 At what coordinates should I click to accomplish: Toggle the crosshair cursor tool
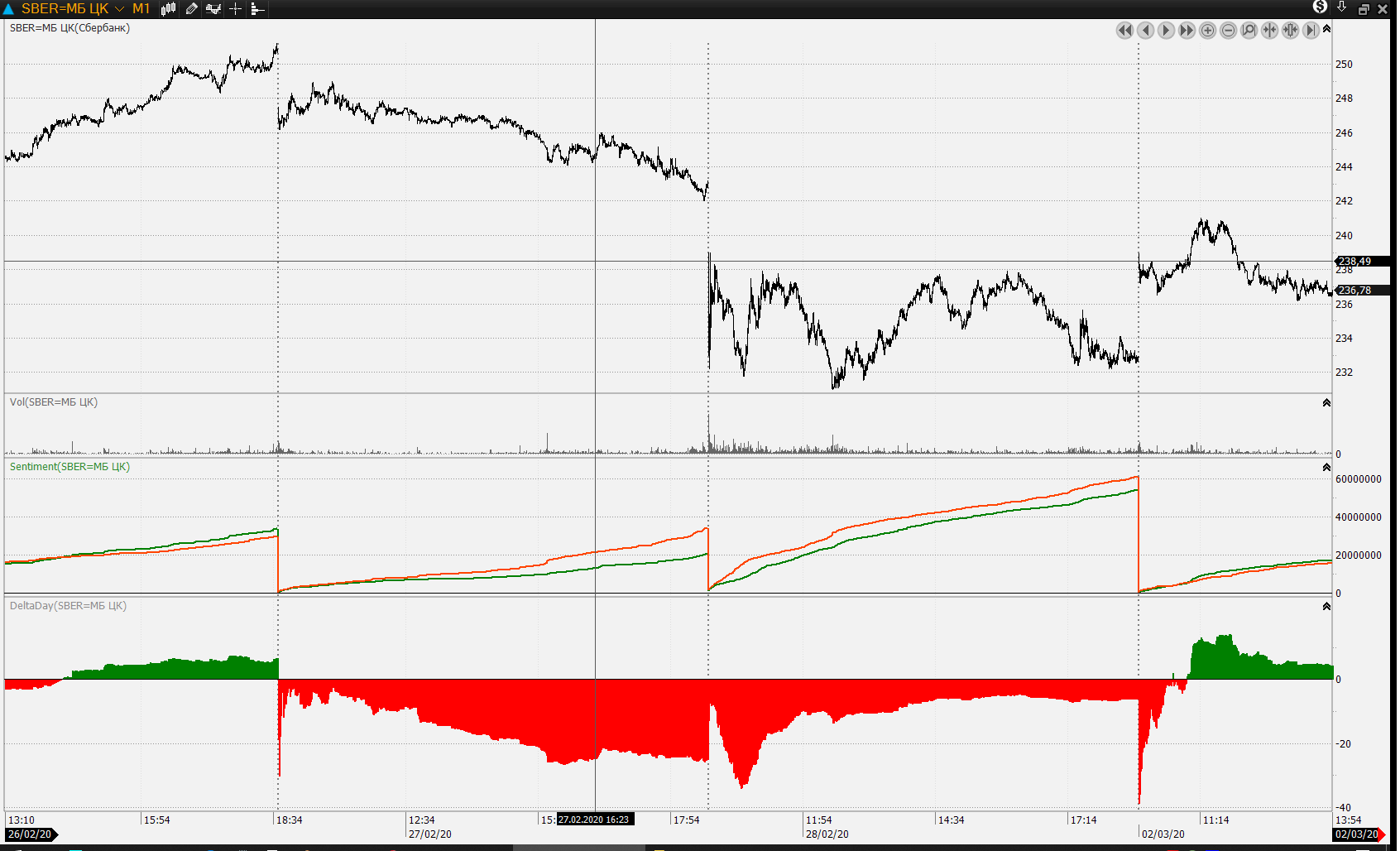pyautogui.click(x=235, y=9)
